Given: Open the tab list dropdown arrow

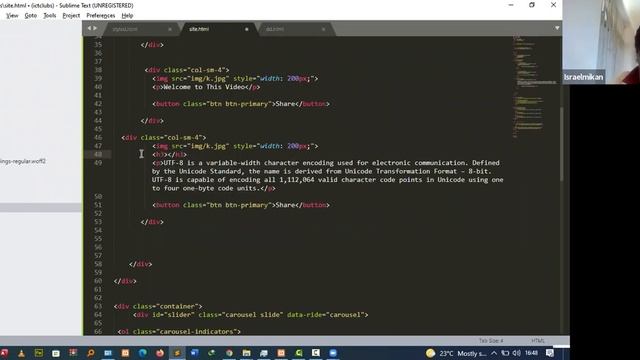Looking at the screenshot, I should [557, 28].
